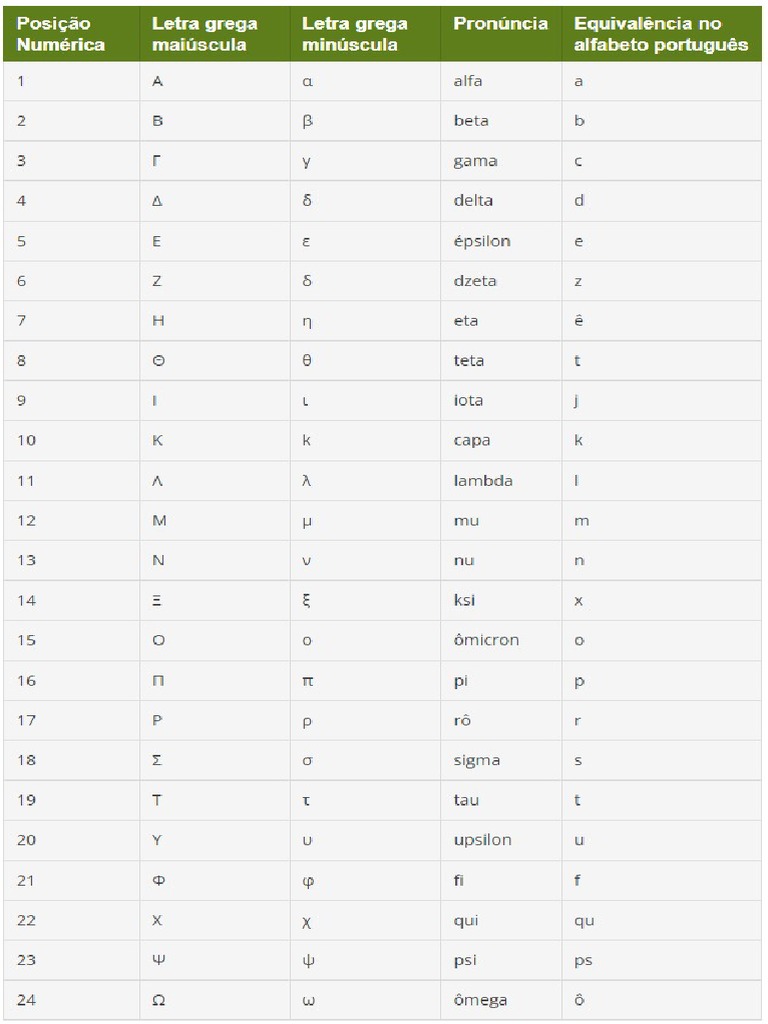Click the word "alfa" in the pronunciation column
Viewport: 768px width, 1024px height.
(x=467, y=81)
